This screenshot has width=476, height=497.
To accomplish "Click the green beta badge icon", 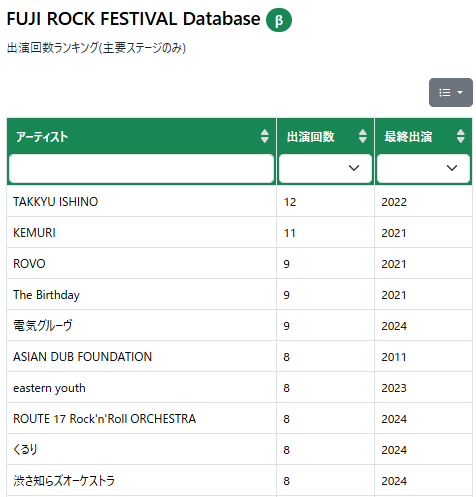I will click(x=279, y=20).
